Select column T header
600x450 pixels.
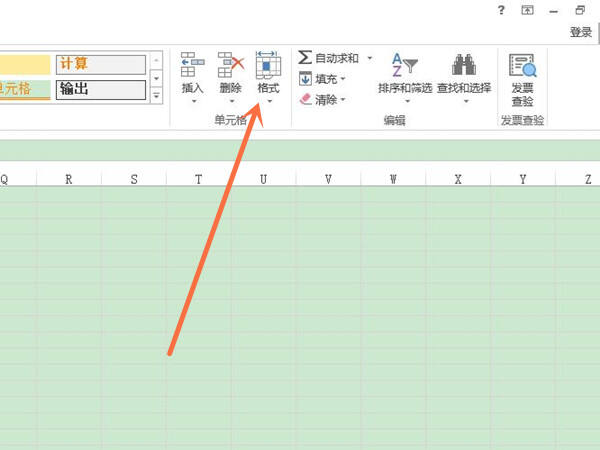199,179
